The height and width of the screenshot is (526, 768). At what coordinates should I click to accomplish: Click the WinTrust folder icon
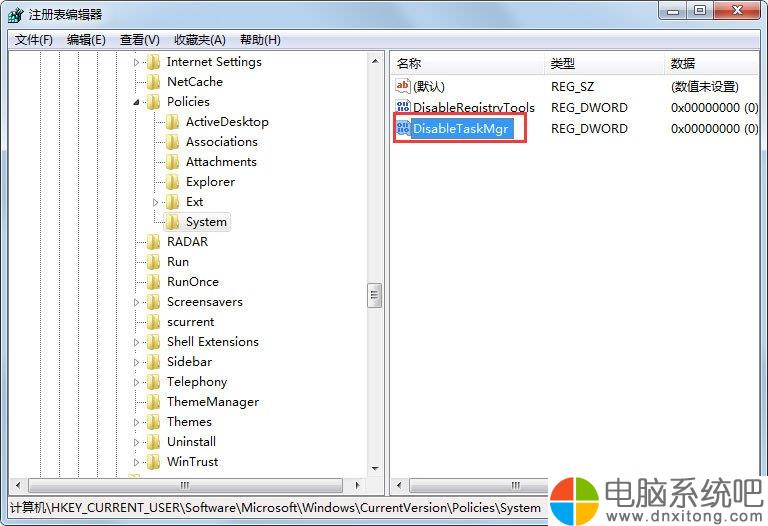(x=153, y=462)
